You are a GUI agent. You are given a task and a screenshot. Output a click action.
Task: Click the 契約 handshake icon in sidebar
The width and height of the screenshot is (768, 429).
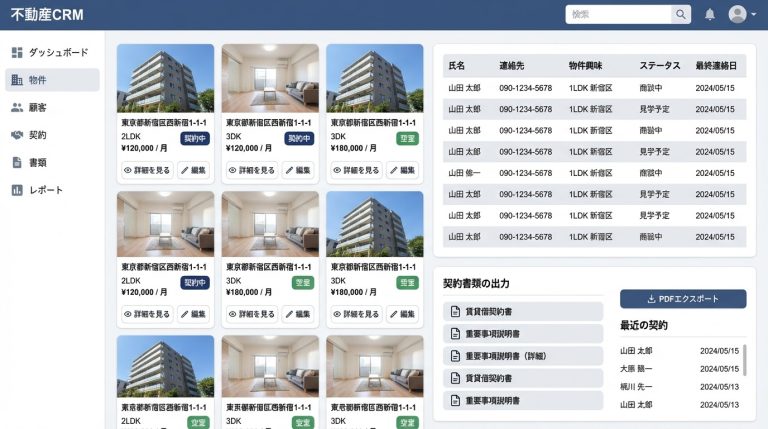17,135
